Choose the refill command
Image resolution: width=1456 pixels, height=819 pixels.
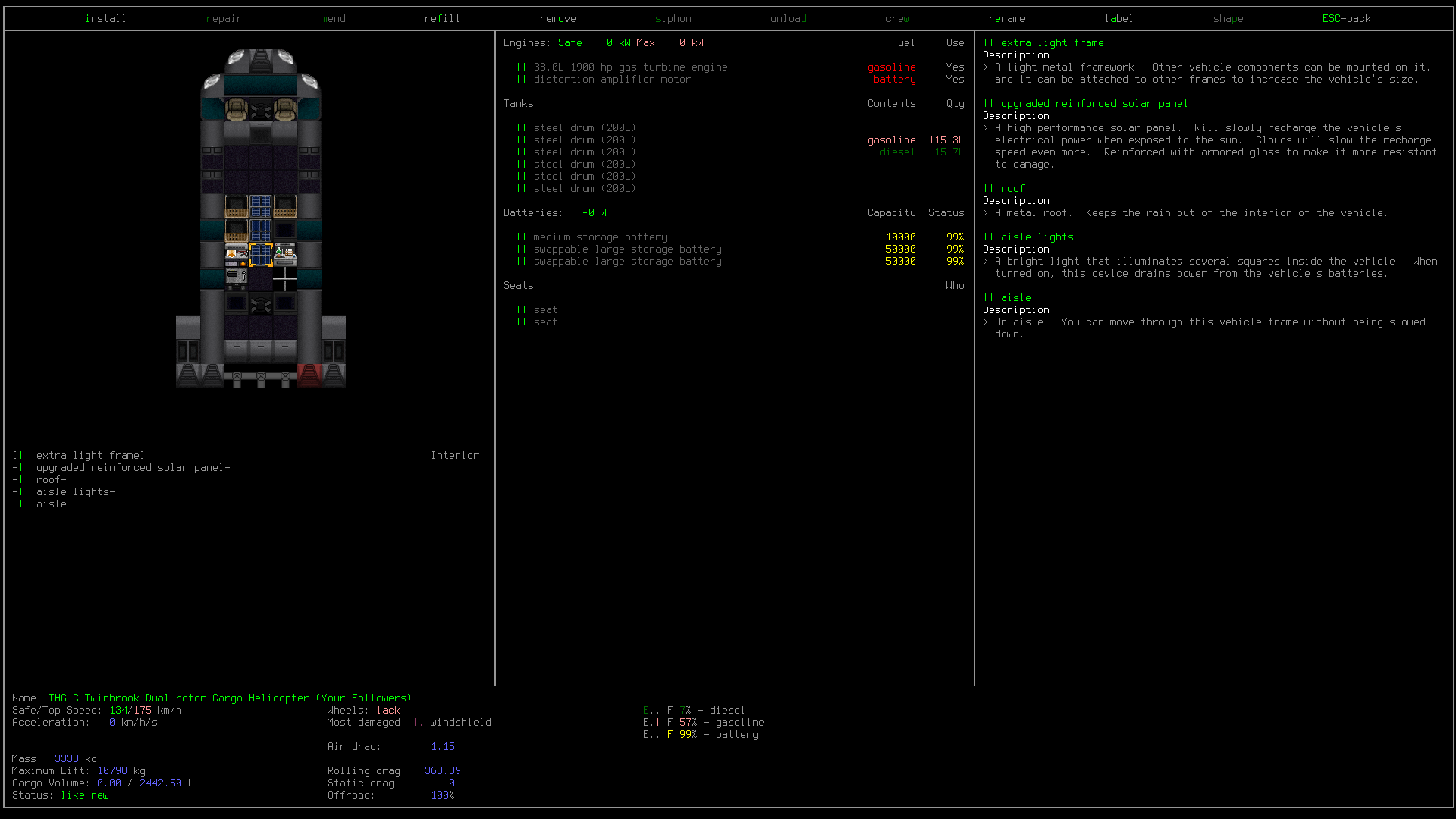coord(442,18)
